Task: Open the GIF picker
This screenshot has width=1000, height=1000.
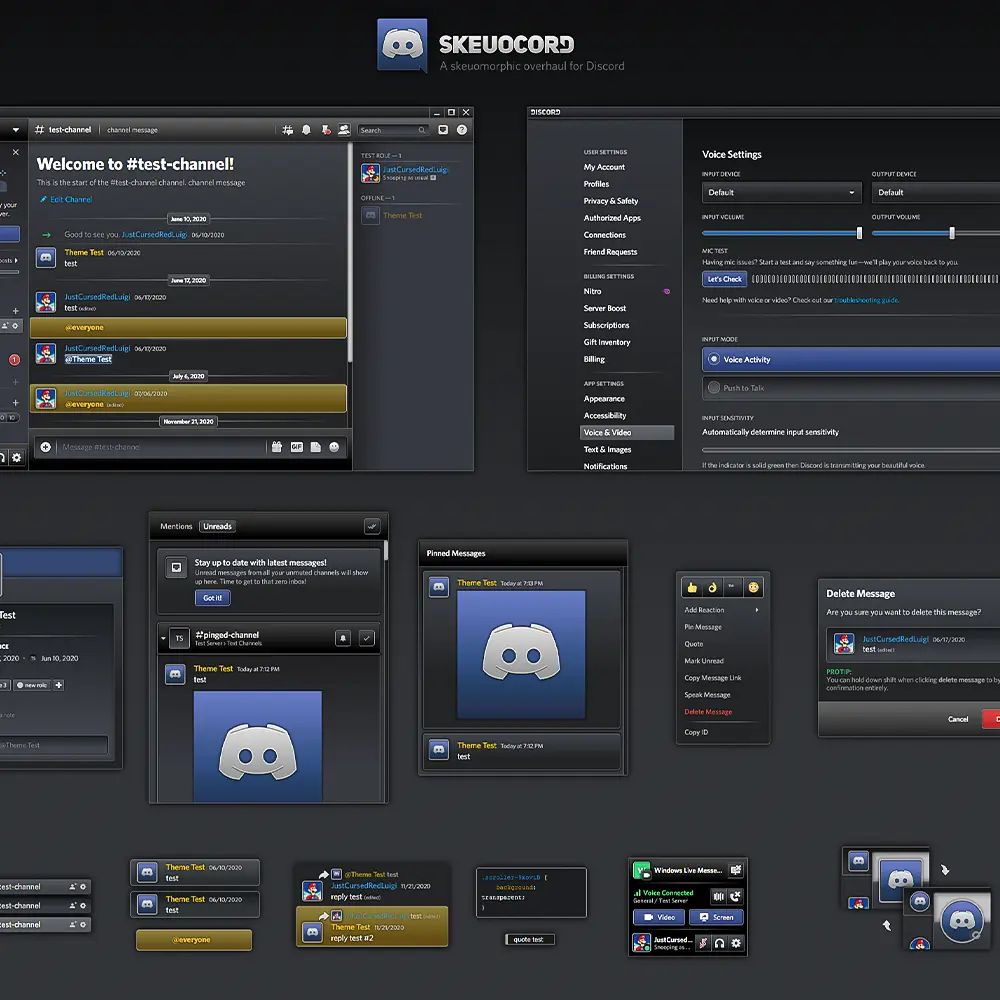Action: pos(297,447)
